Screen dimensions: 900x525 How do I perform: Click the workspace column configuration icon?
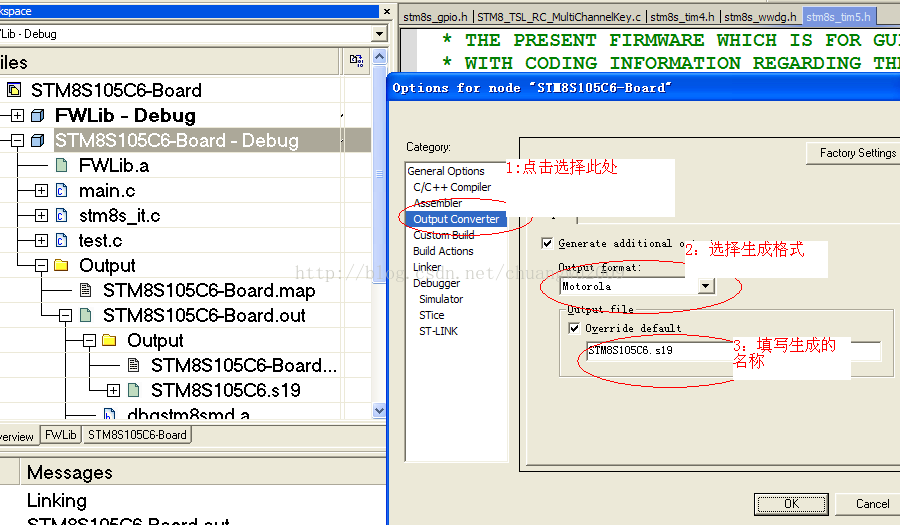coord(356,61)
